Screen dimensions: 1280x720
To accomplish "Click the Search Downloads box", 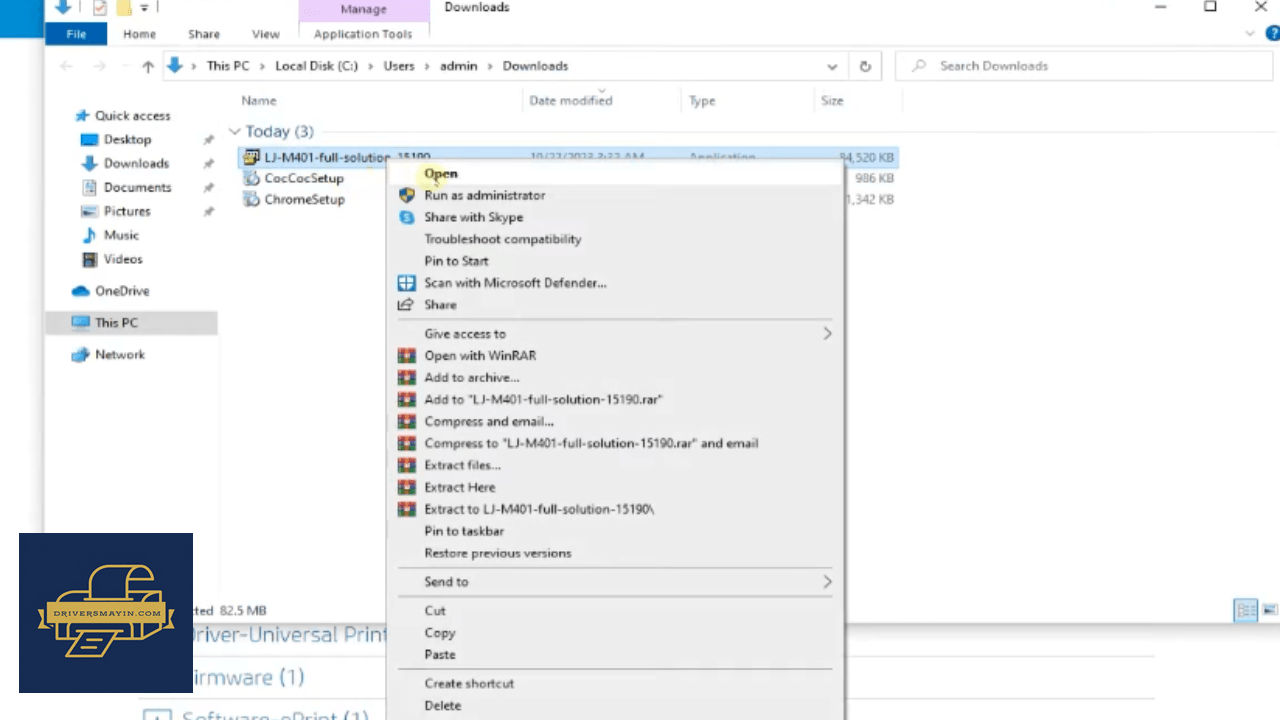I will coord(1085,66).
